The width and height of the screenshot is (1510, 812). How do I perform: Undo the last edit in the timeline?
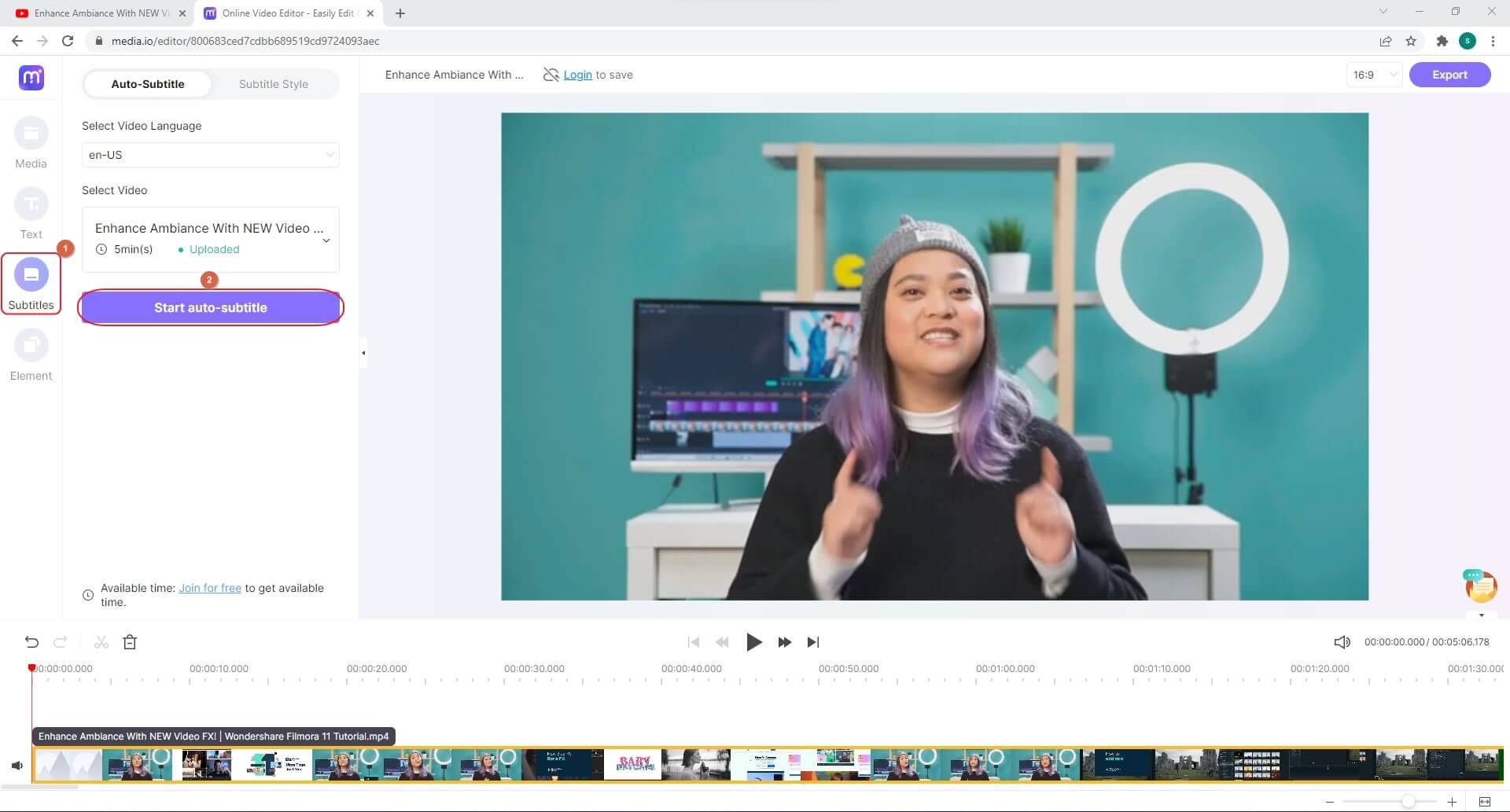(31, 642)
